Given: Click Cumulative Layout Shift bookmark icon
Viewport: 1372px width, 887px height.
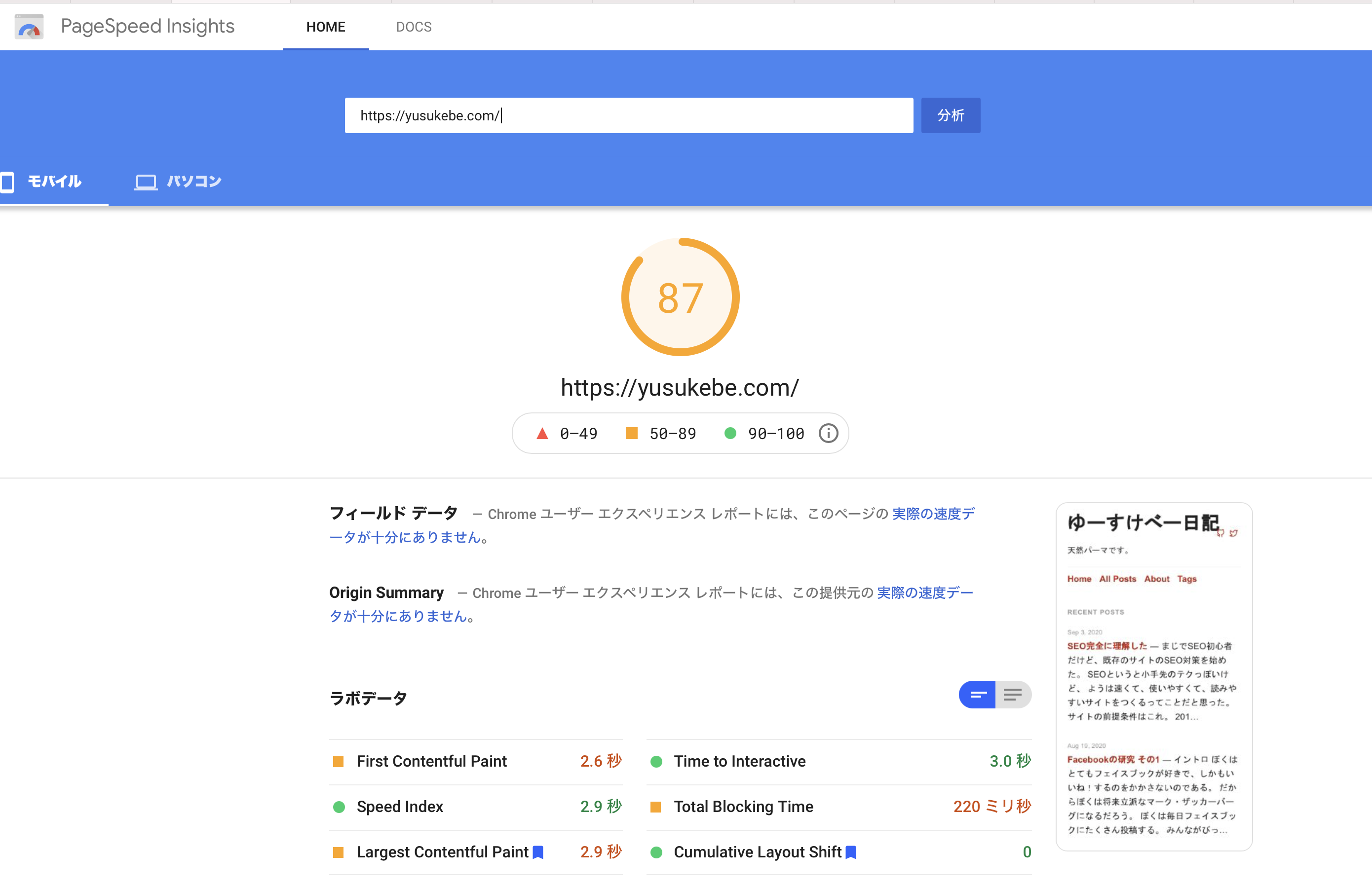Looking at the screenshot, I should (851, 852).
